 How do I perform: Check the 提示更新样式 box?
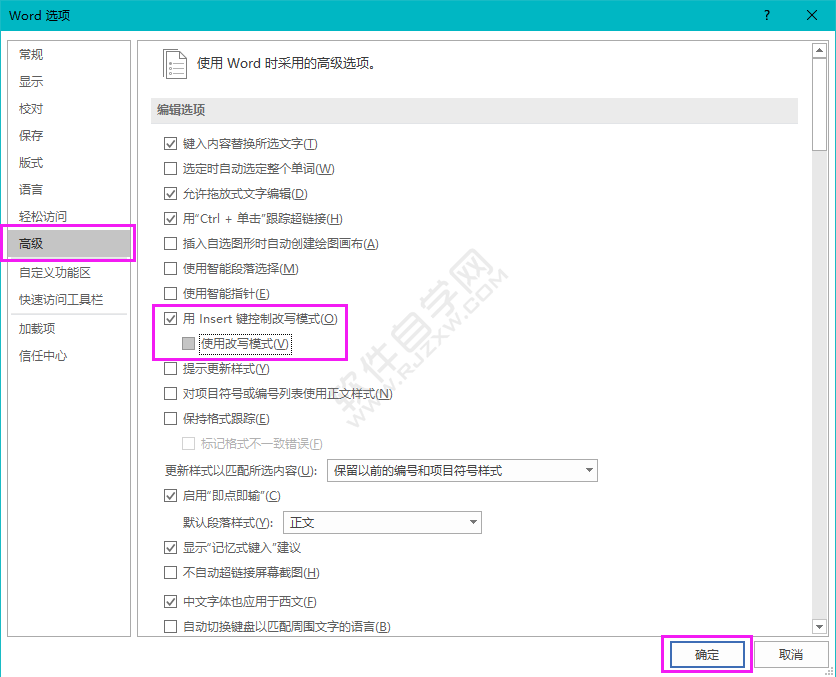(171, 368)
